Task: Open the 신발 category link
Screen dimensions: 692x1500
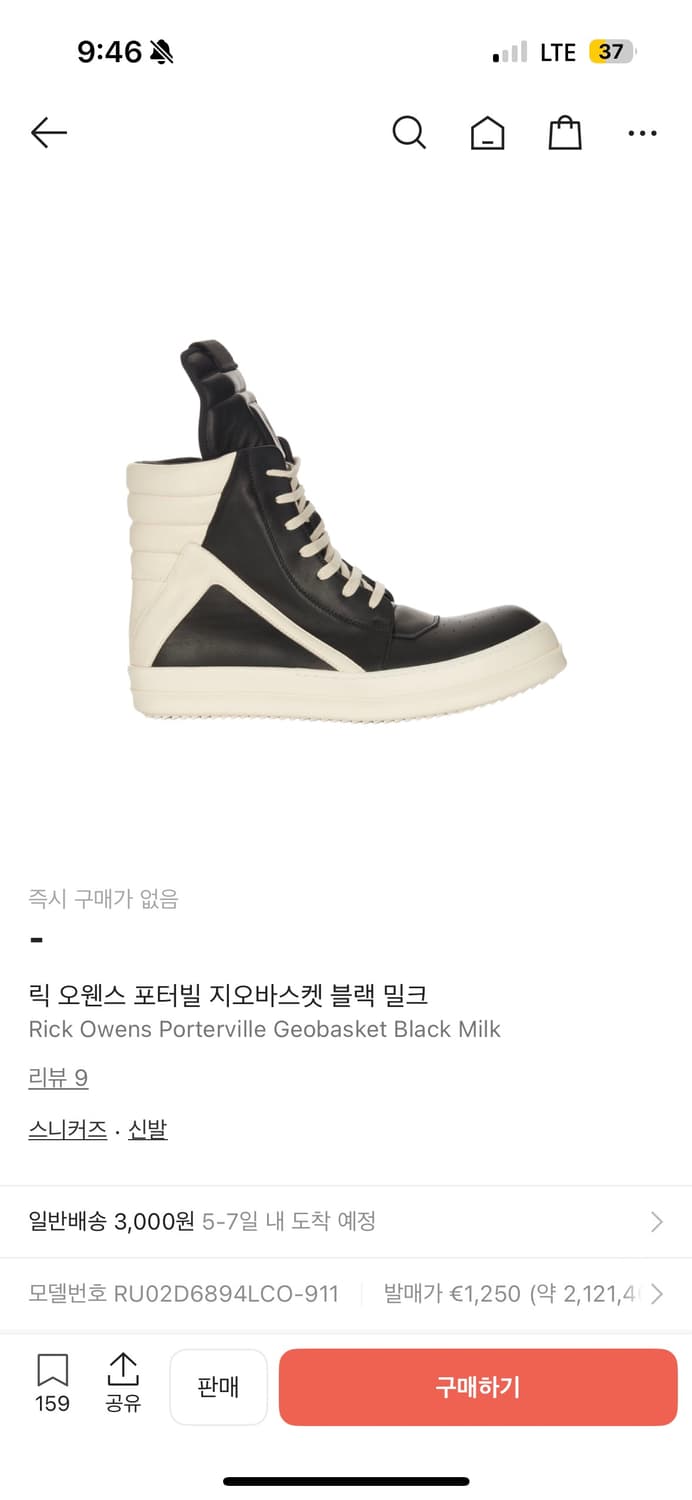Action: point(148,1130)
